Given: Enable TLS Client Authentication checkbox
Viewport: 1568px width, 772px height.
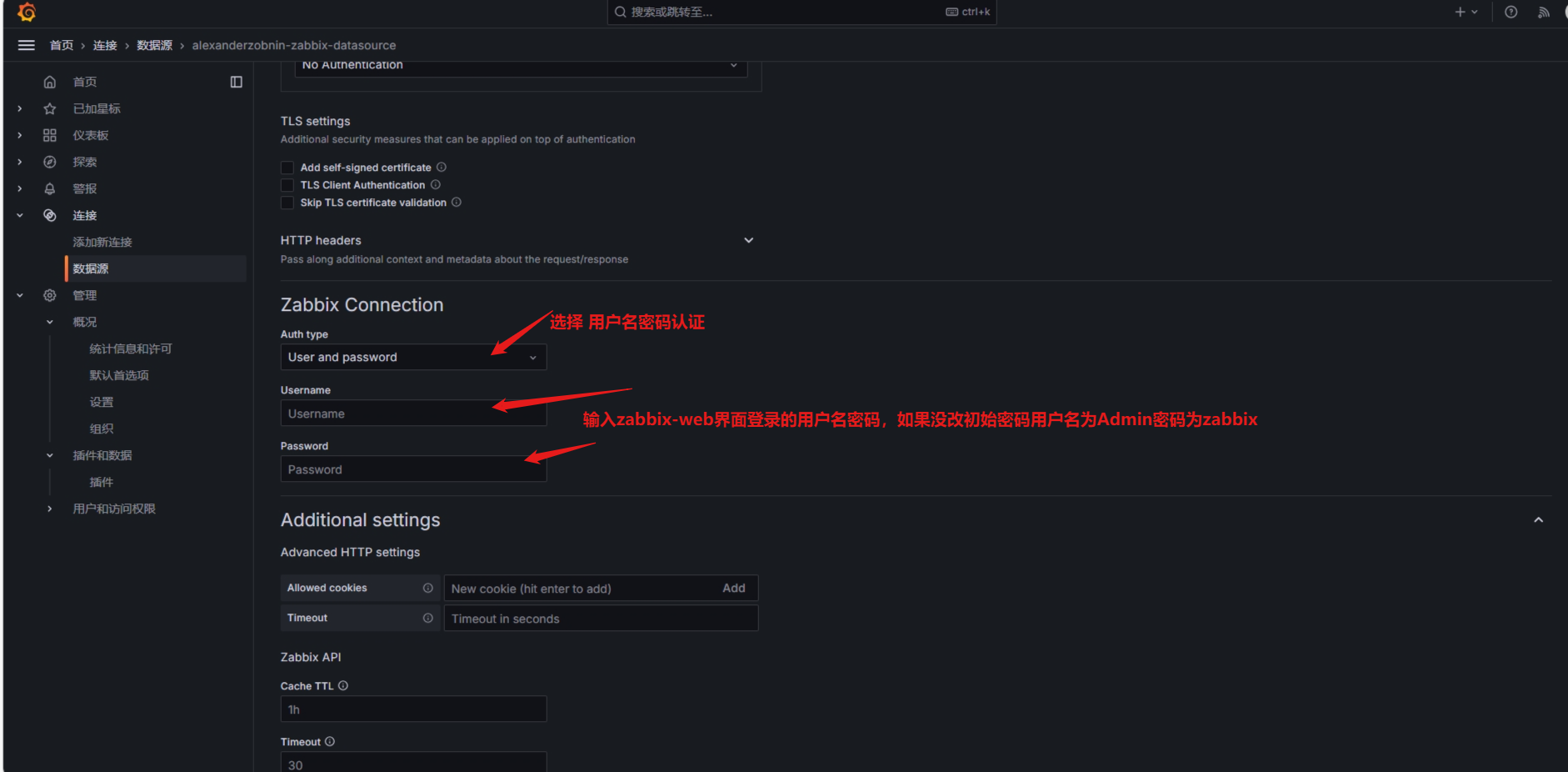Looking at the screenshot, I should (x=287, y=185).
